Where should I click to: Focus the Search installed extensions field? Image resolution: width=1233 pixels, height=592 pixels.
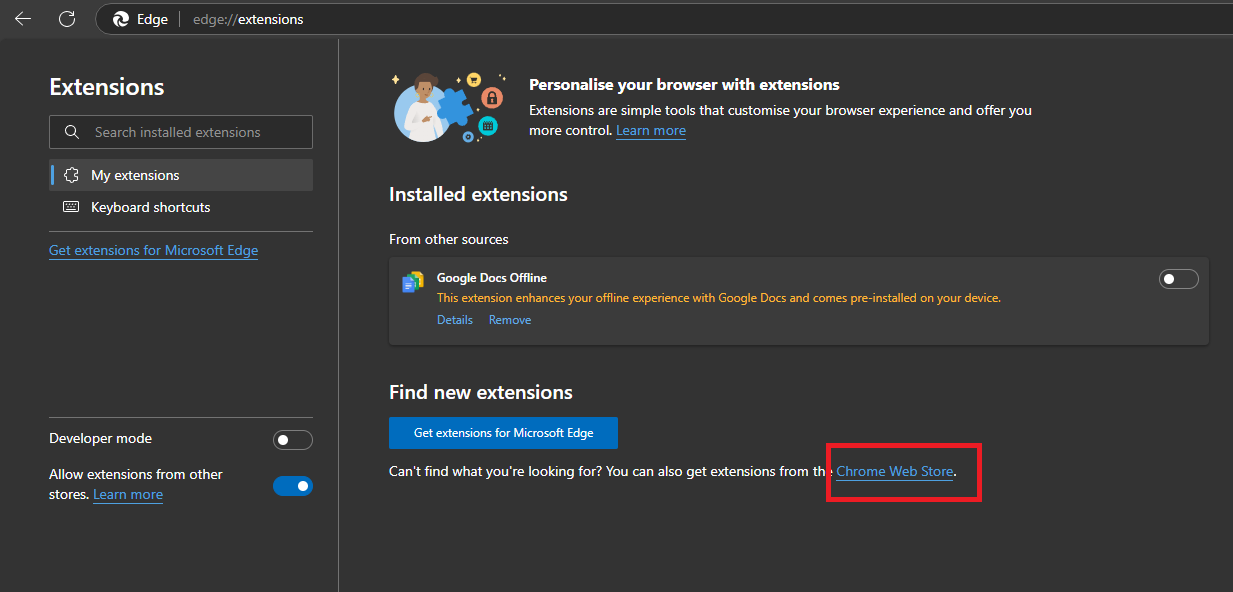coord(181,132)
